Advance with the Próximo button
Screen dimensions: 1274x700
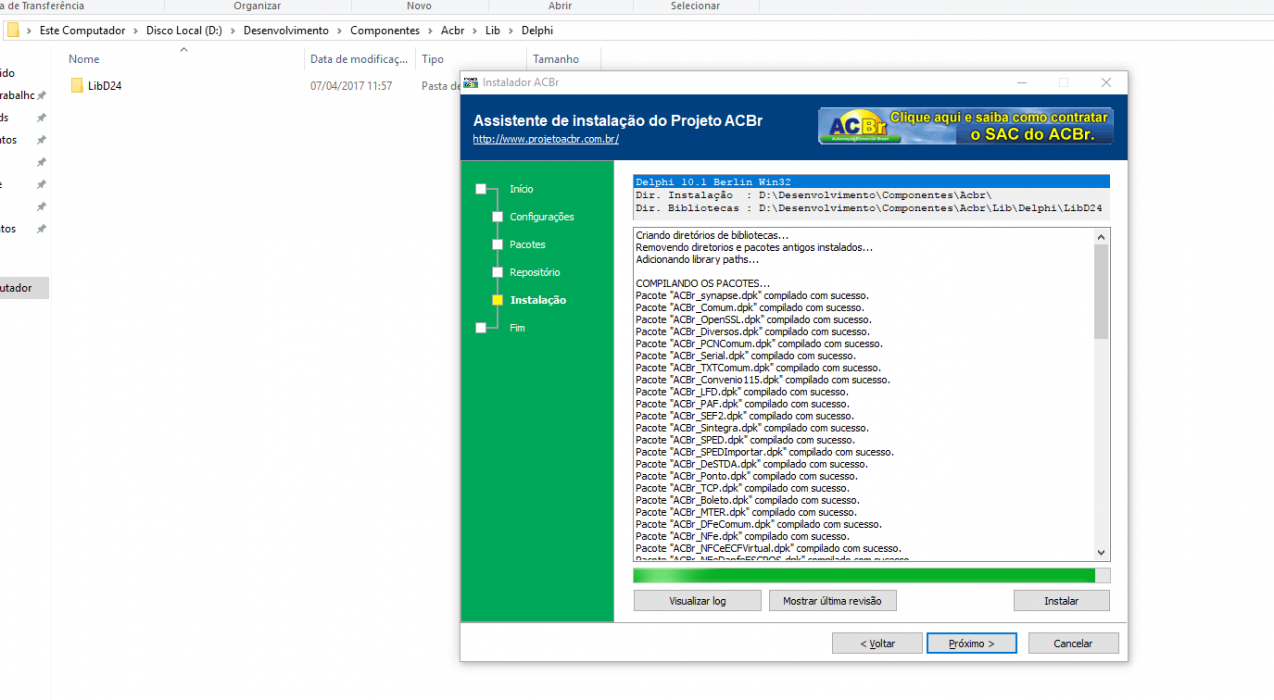972,644
